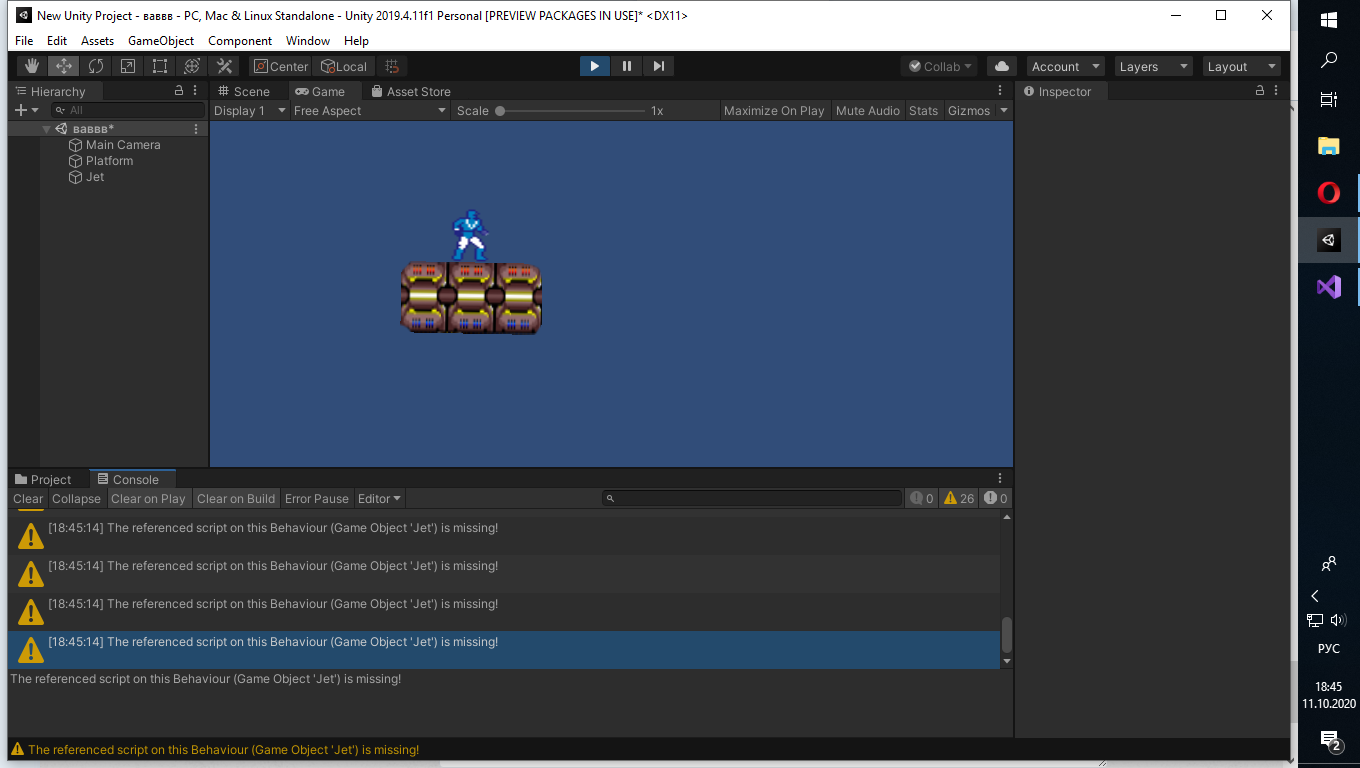Select the Move tool

[64, 66]
